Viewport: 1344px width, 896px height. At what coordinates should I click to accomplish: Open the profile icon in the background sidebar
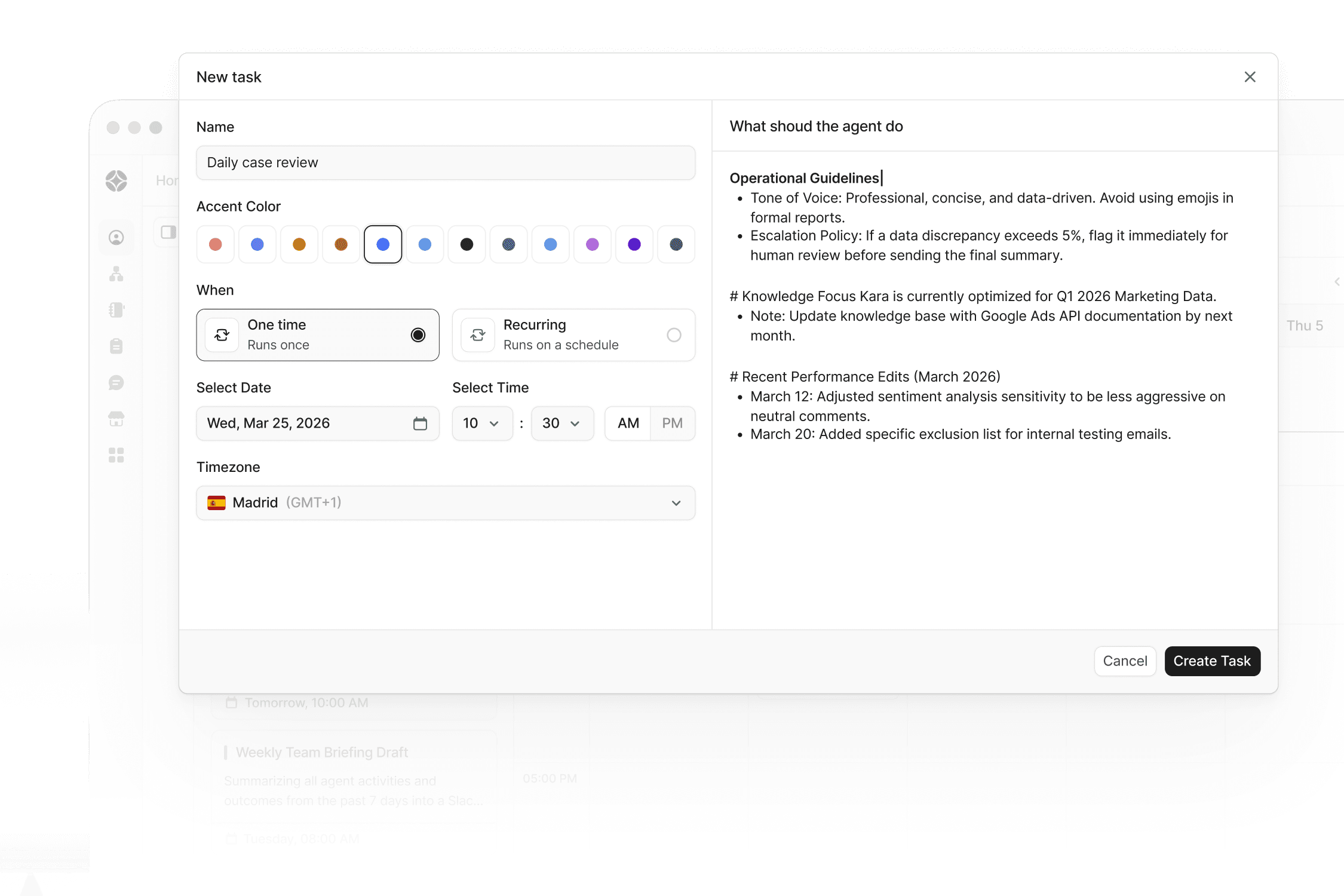click(116, 238)
